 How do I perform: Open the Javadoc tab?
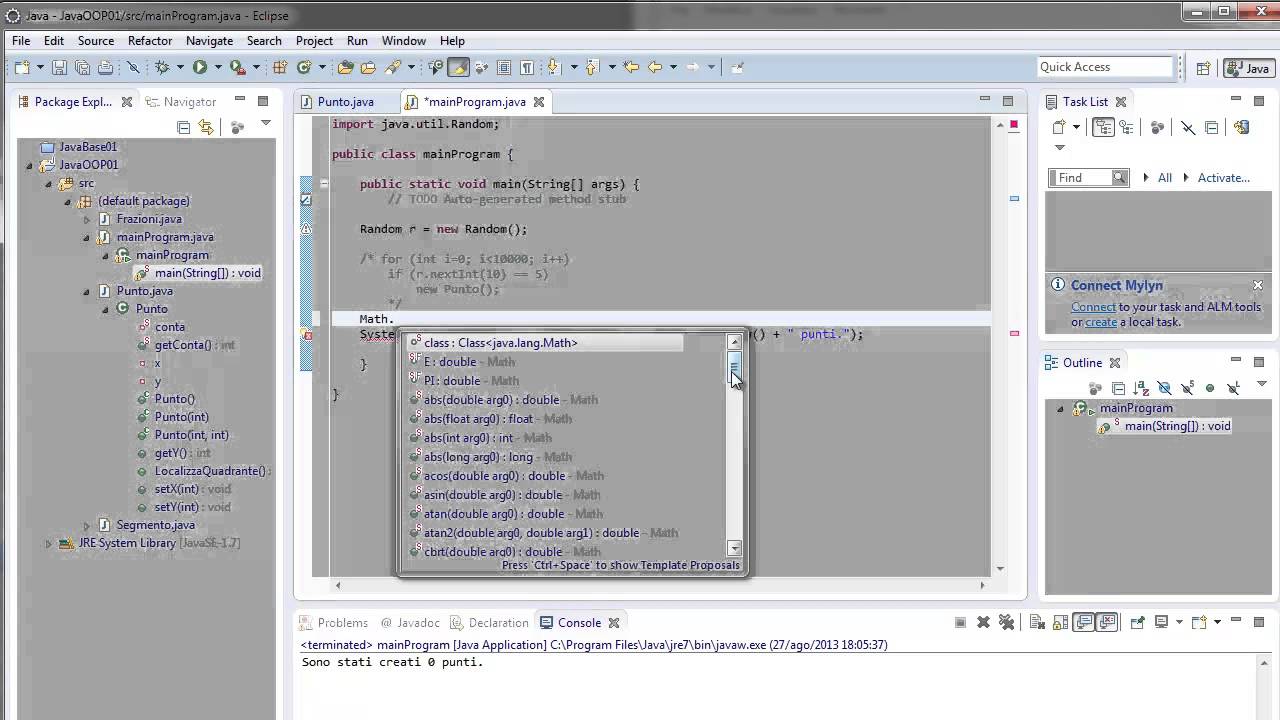tap(410, 622)
